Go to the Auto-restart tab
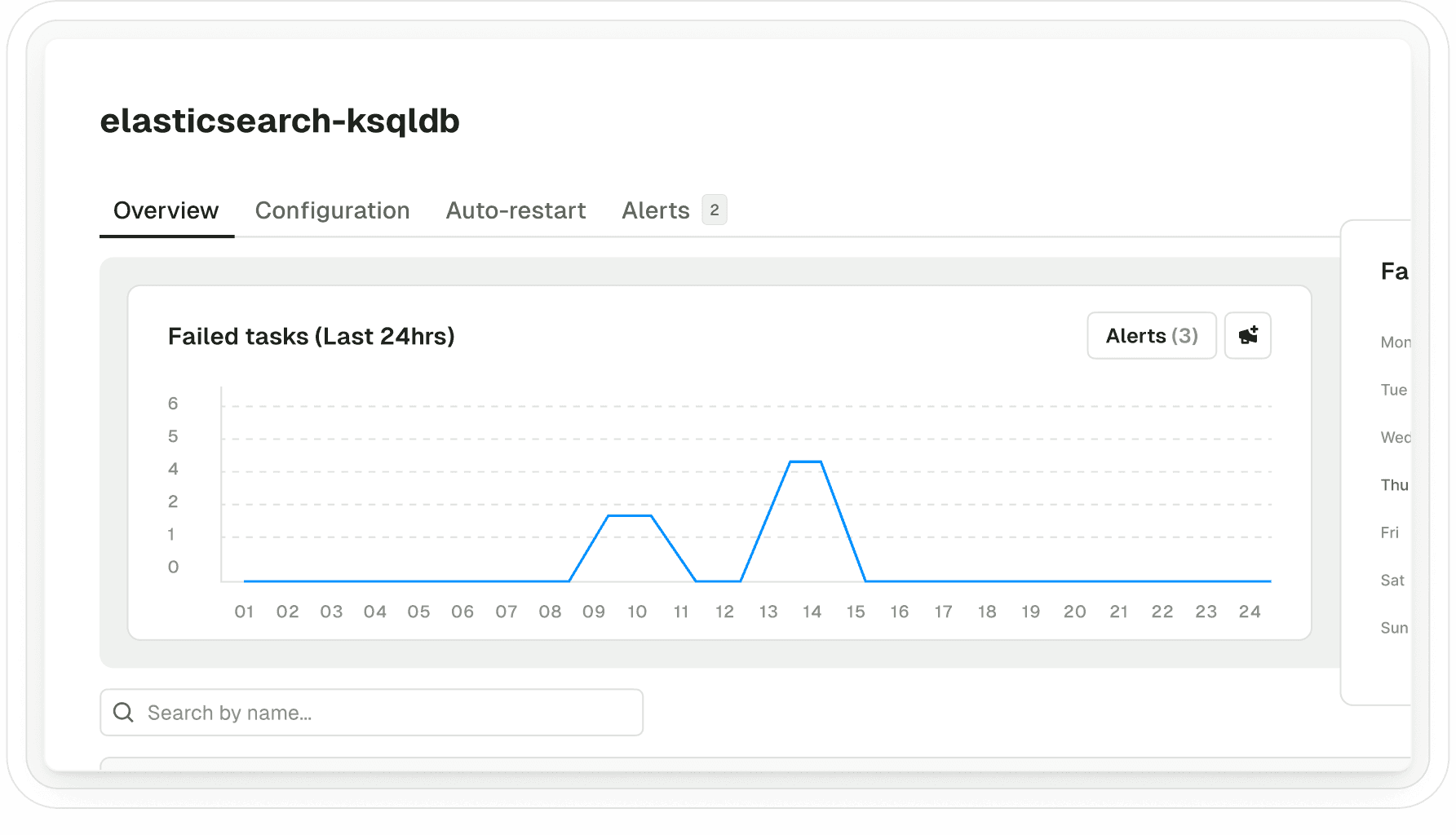Image resolution: width=1456 pixels, height=835 pixels. pyautogui.click(x=516, y=210)
